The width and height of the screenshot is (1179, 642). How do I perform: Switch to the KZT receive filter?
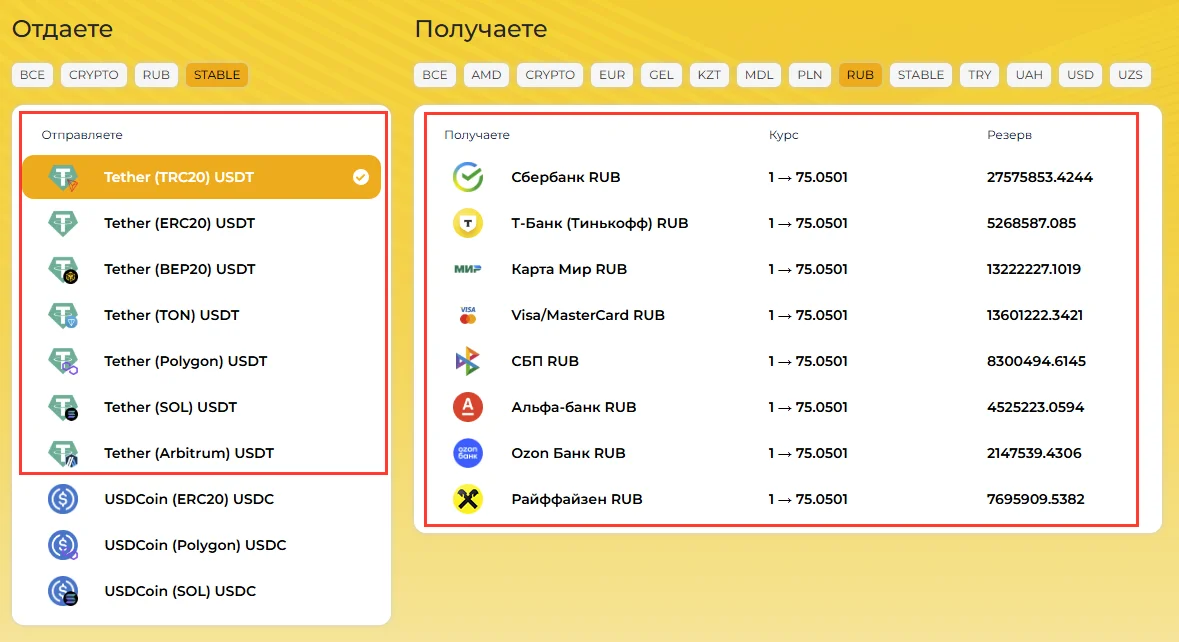[x=709, y=74]
